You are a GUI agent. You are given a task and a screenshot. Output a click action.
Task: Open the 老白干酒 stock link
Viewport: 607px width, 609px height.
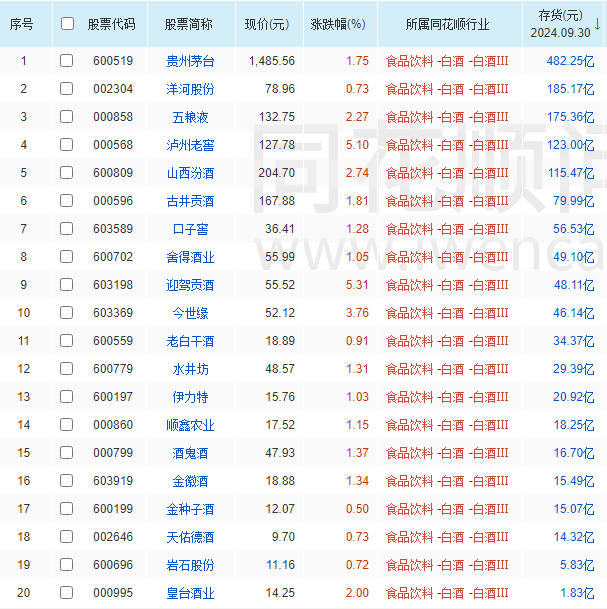[x=190, y=341]
